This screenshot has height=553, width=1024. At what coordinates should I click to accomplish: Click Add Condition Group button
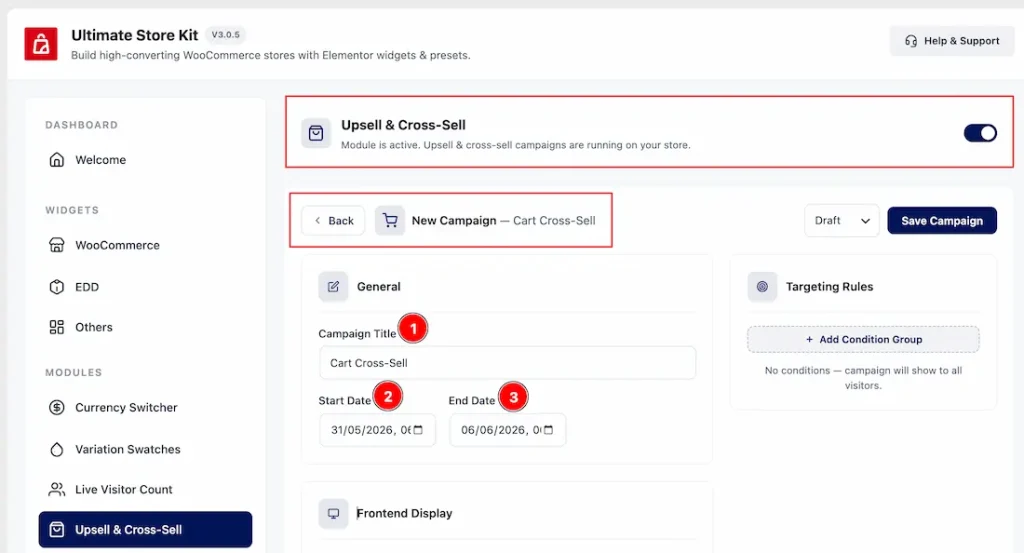click(863, 340)
